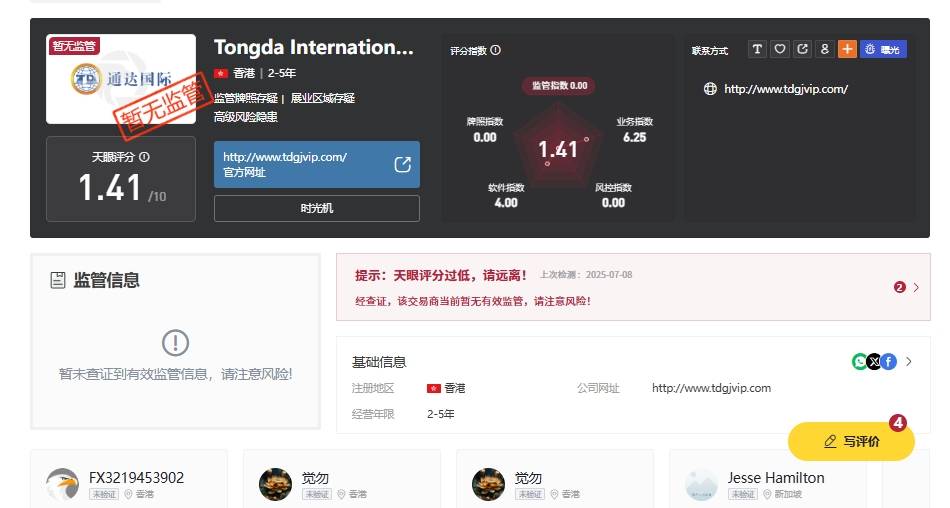The width and height of the screenshot is (950, 508).
Task: Click the 牌照指数 0.00 value
Action: coord(485,138)
